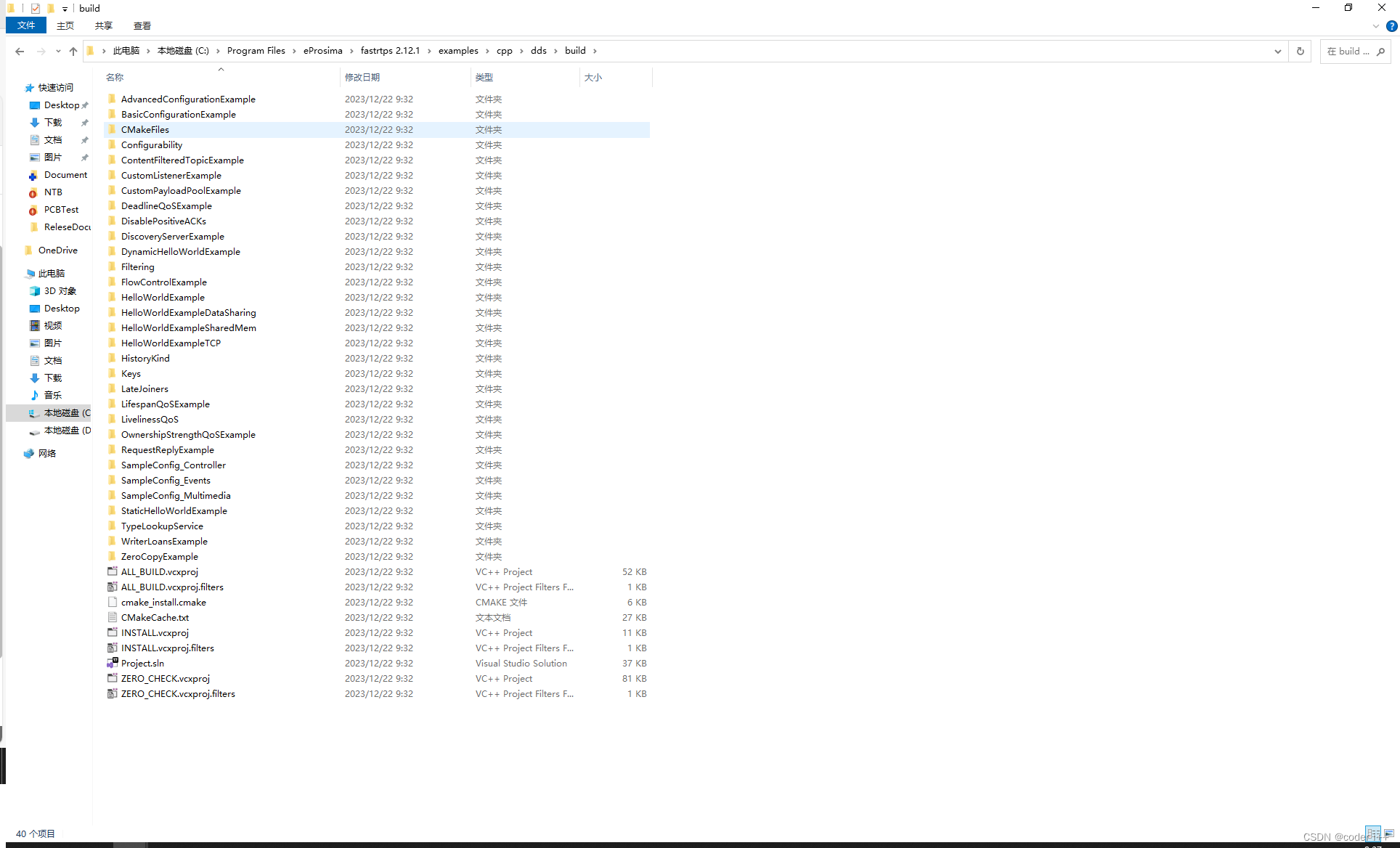Viewport: 1400px width, 848px height.
Task: Select the CMakeCache.txt file icon
Action: tap(113, 617)
